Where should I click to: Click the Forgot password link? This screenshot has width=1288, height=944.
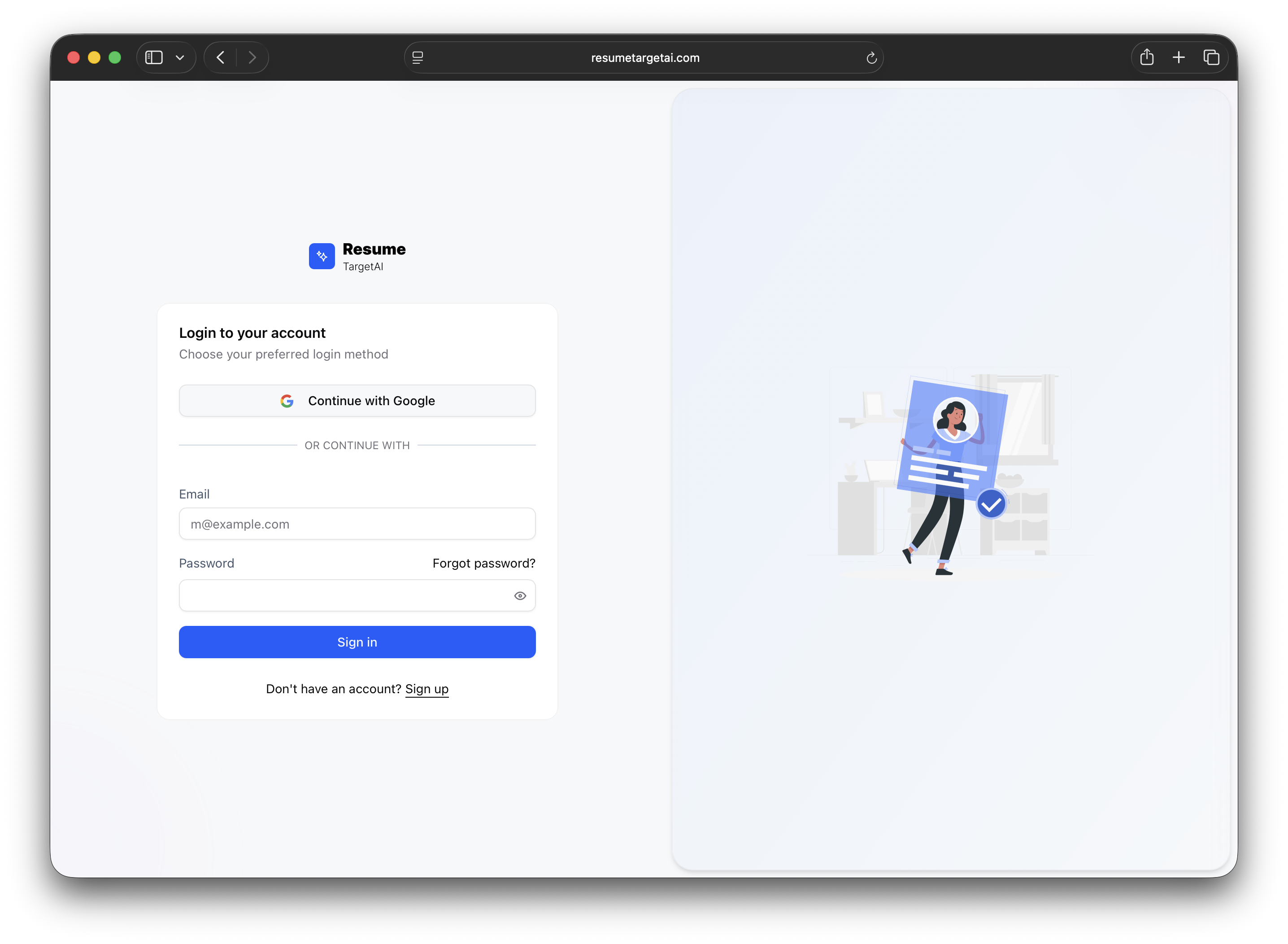point(483,563)
